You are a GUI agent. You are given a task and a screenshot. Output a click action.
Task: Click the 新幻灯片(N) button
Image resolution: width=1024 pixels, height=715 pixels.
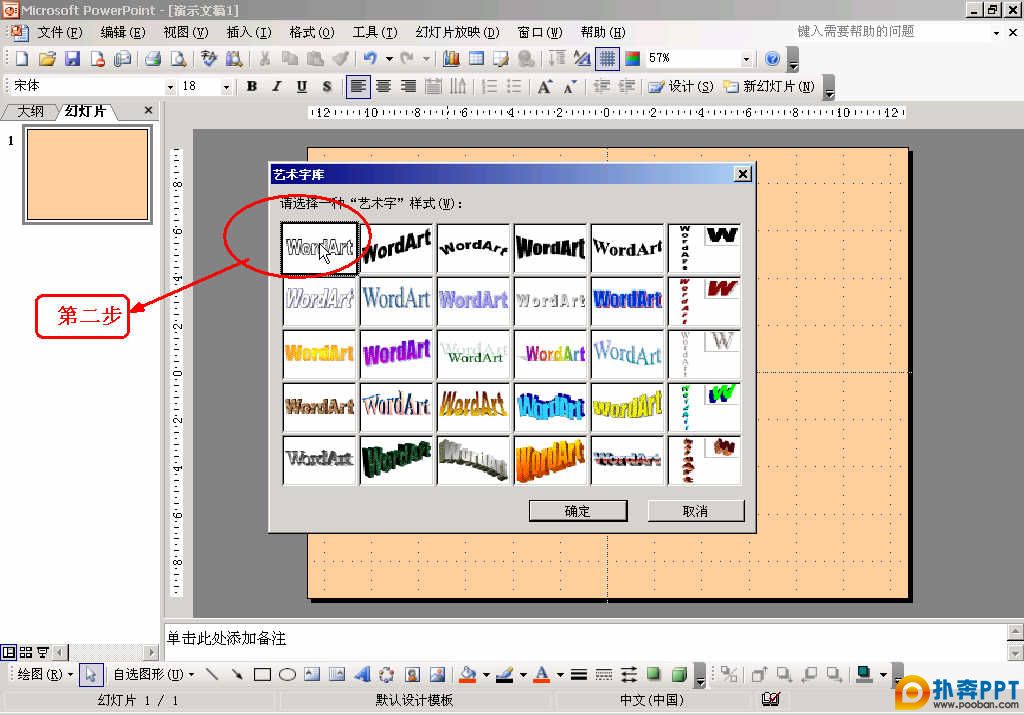[769, 86]
